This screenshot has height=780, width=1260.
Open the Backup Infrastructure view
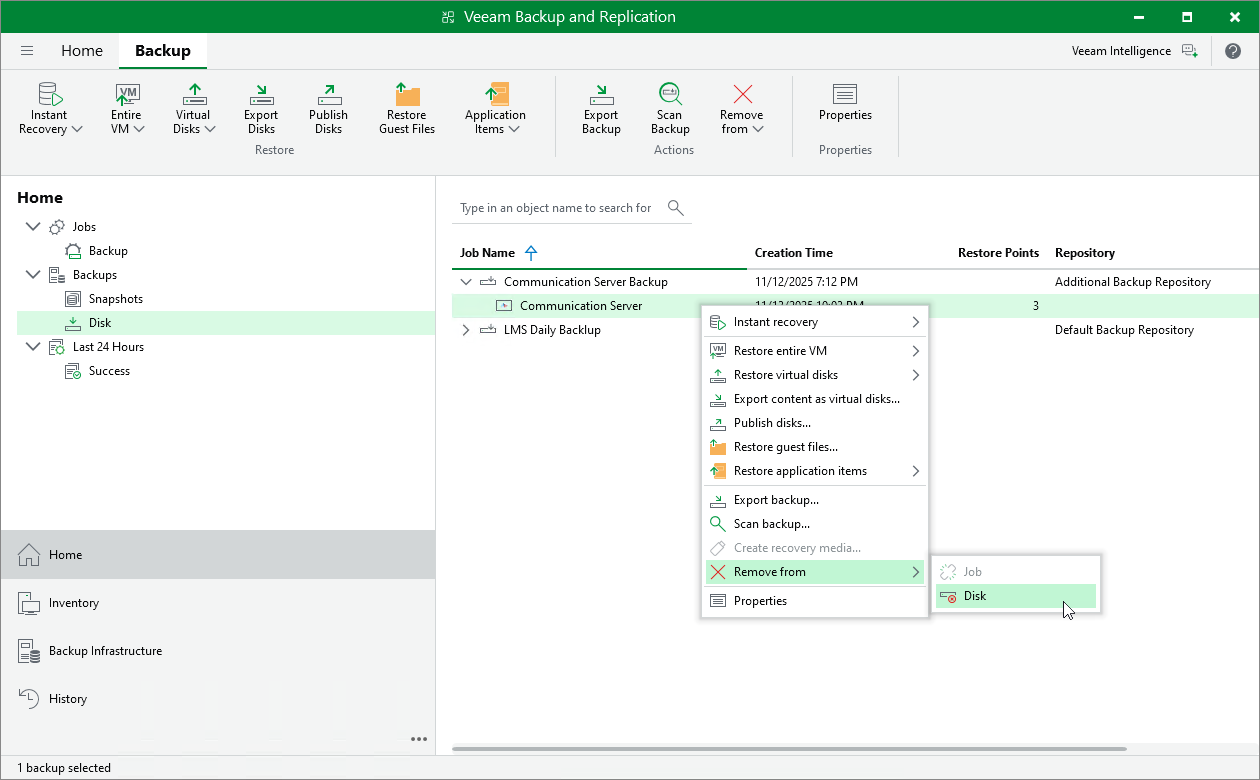[105, 651]
